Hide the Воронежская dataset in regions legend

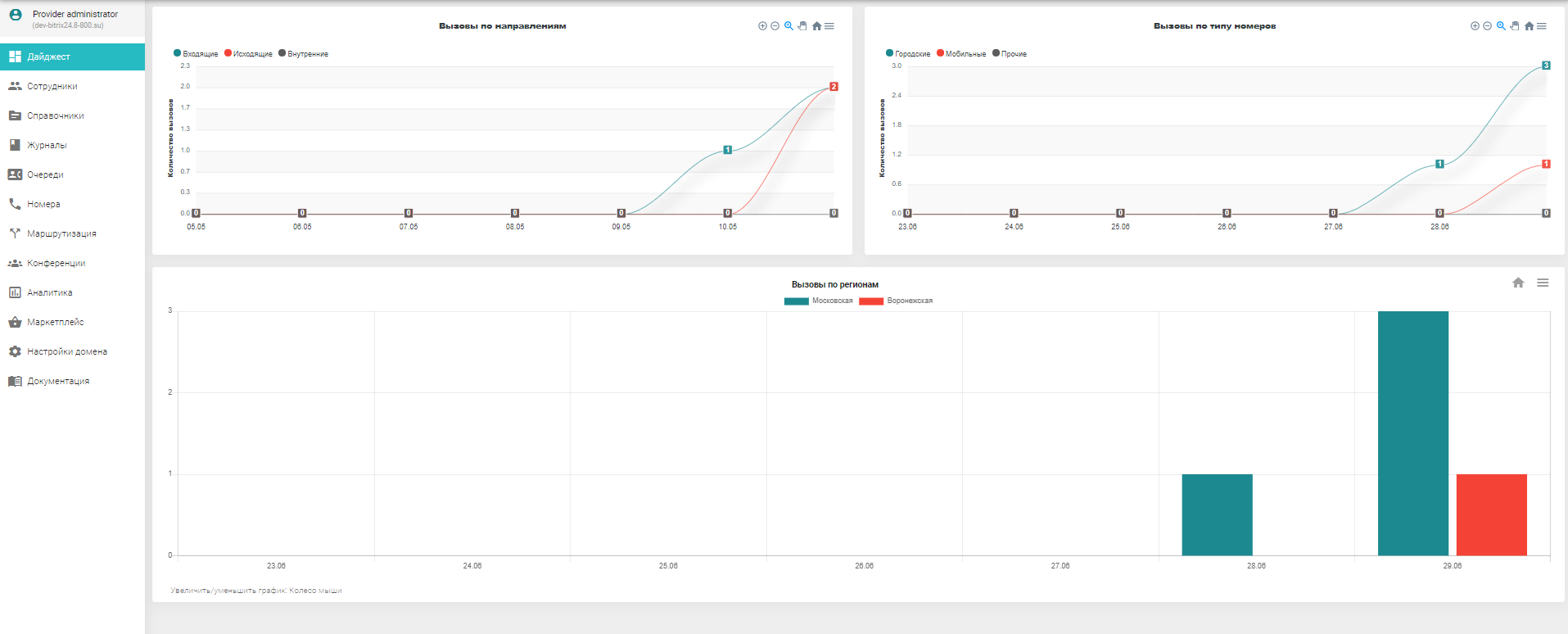[x=896, y=301]
